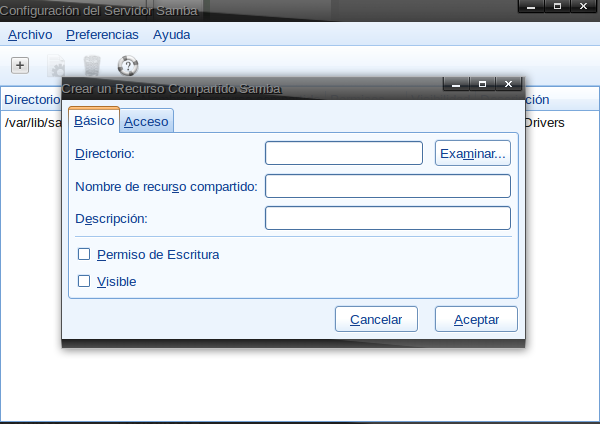Image resolution: width=600 pixels, height=424 pixels.
Task: Open share properties document gear icon
Action: tap(56, 66)
